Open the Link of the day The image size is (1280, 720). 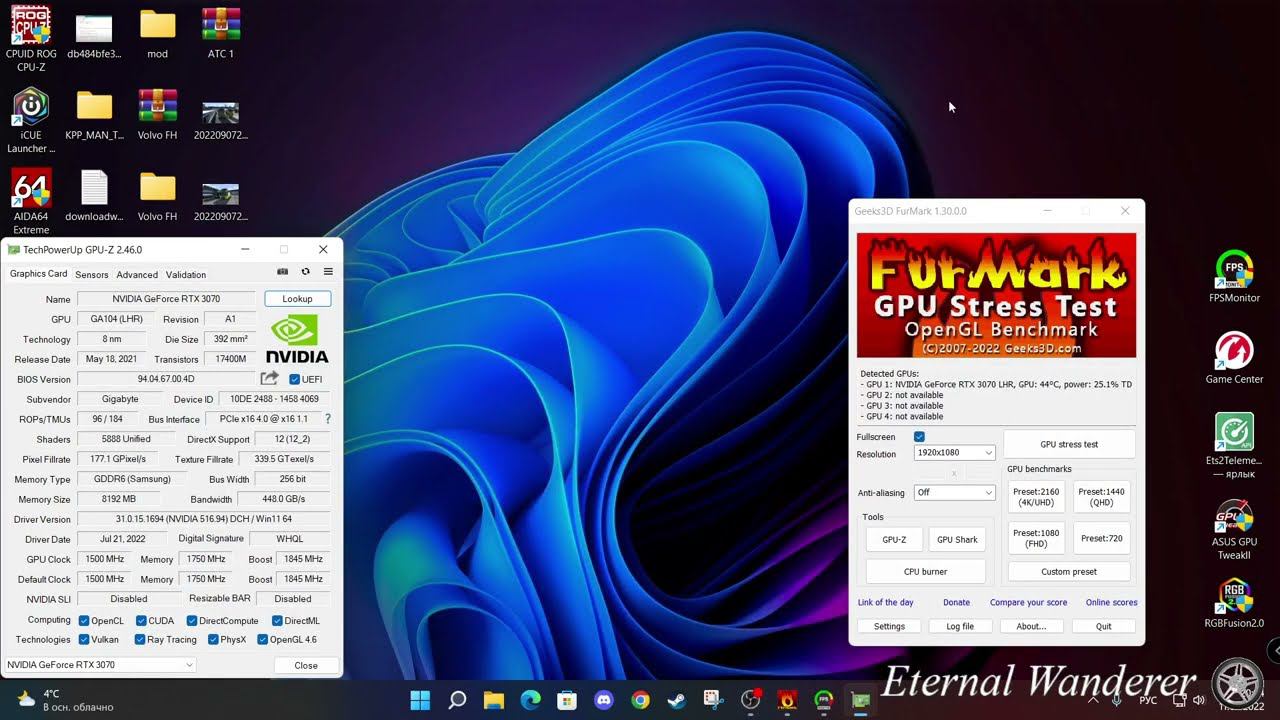(885, 602)
